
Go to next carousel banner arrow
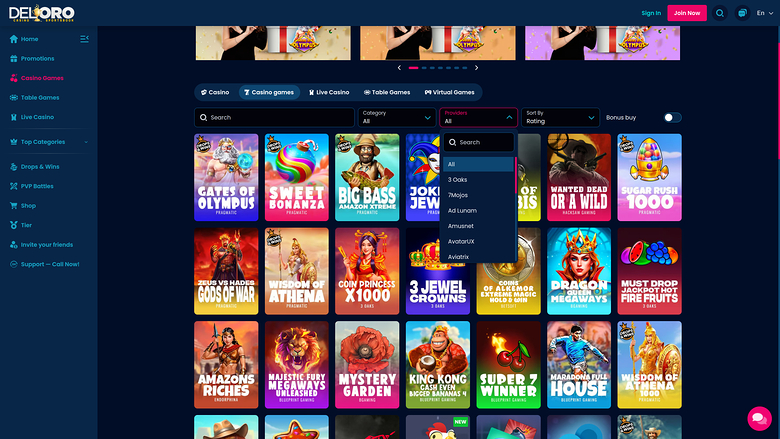point(477,67)
